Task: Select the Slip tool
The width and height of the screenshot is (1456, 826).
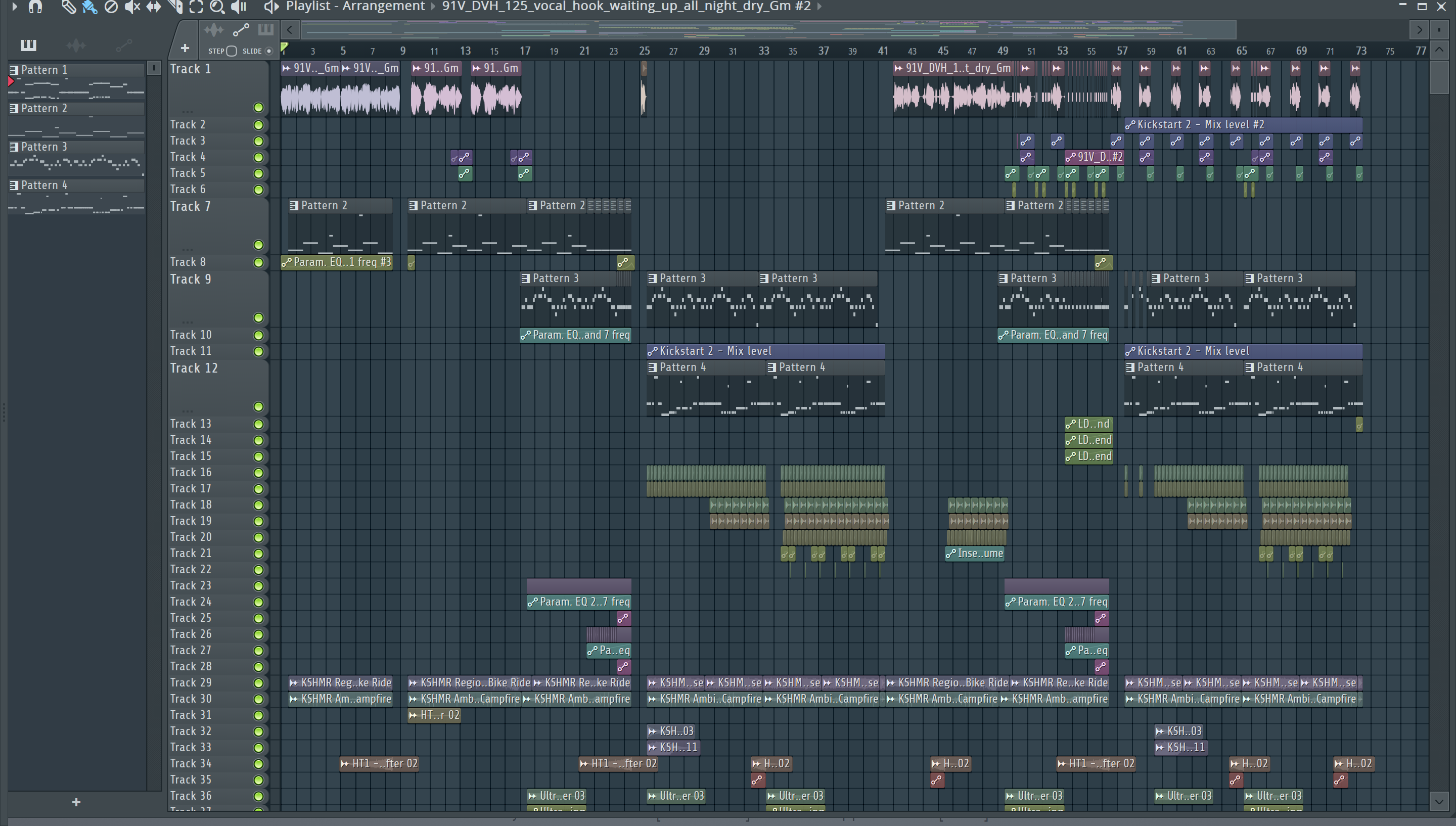Action: coord(154,7)
